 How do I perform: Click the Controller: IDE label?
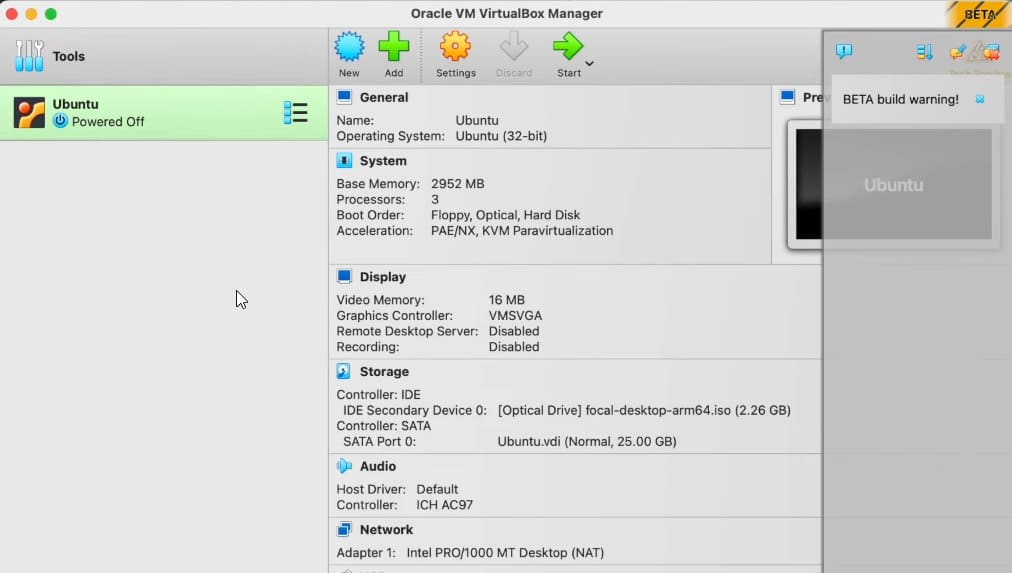pos(378,394)
